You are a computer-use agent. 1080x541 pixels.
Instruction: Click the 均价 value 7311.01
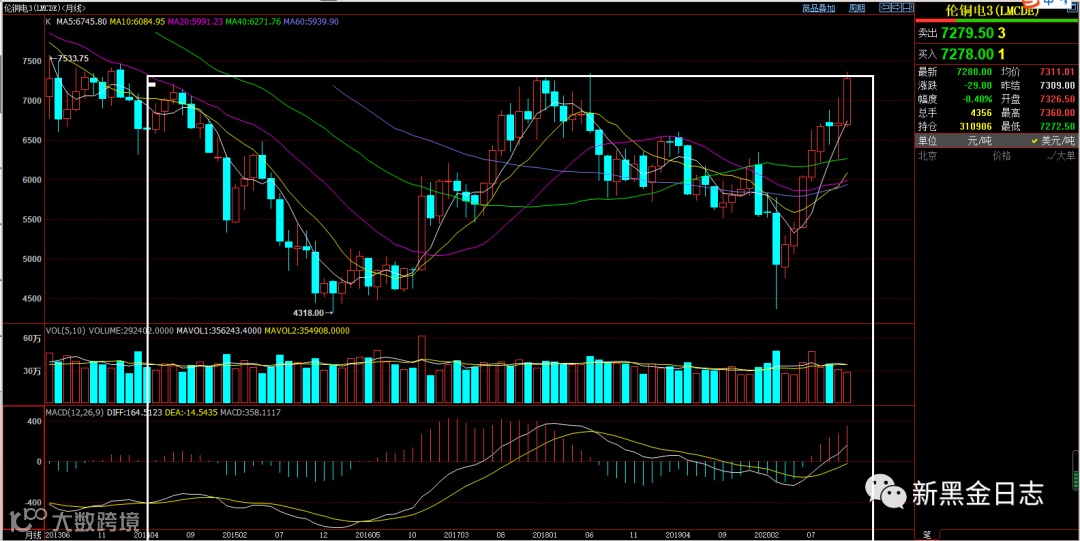[x=1058, y=72]
